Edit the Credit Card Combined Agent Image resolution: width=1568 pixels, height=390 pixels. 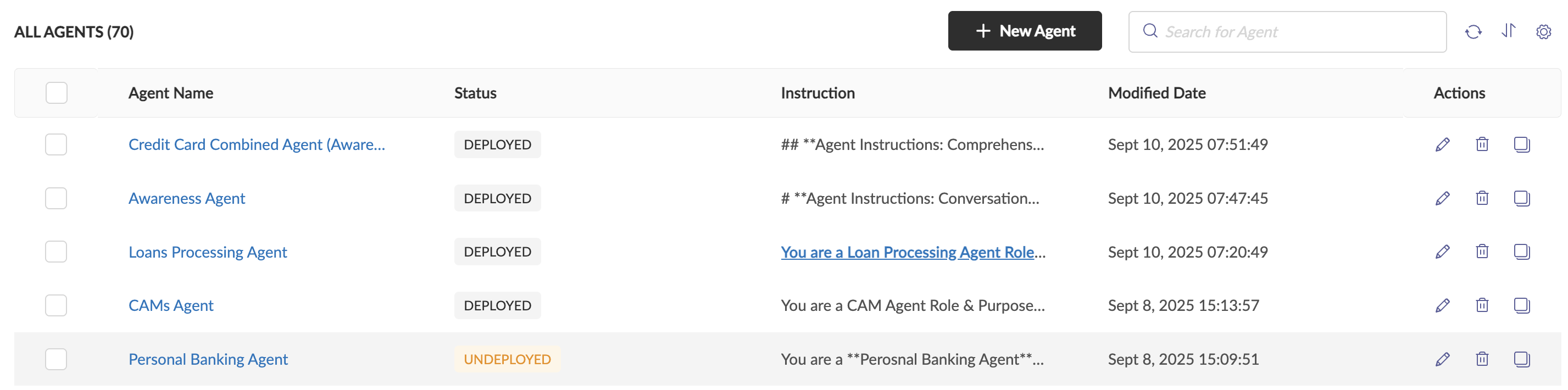(x=1442, y=144)
